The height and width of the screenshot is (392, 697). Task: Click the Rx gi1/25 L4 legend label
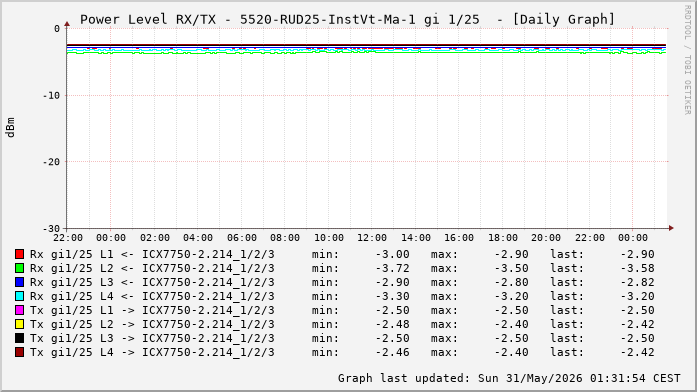pos(152,296)
